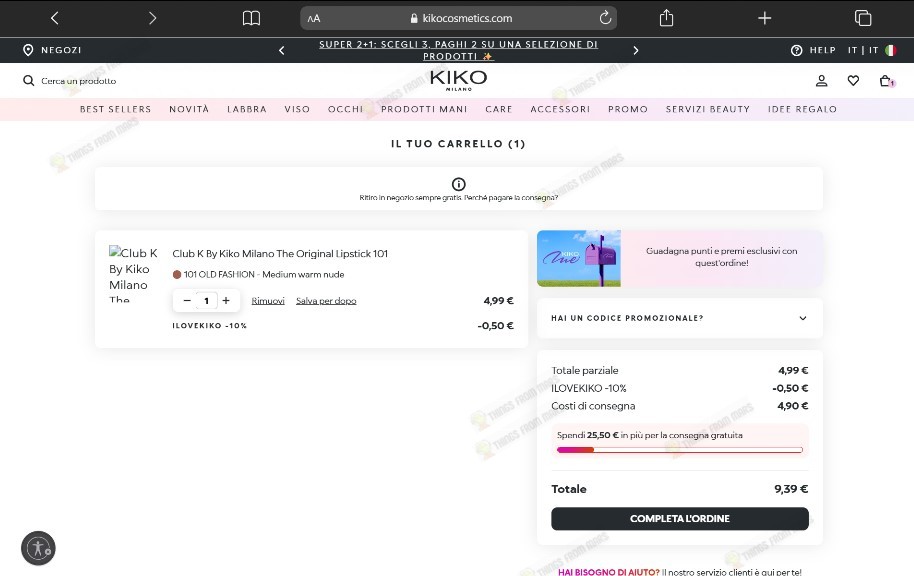Open the browser bookmarks book icon
Viewport: 914px width, 576px height.
[251, 18]
